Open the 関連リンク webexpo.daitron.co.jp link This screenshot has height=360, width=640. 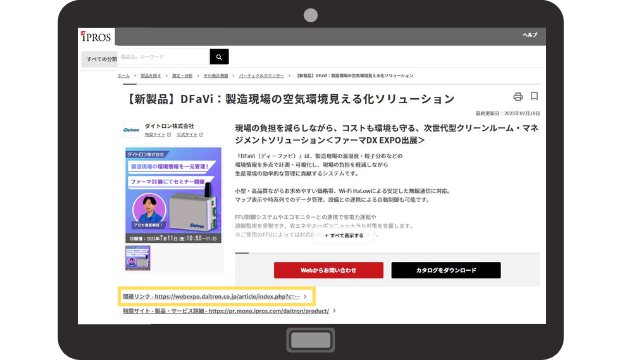click(x=215, y=297)
